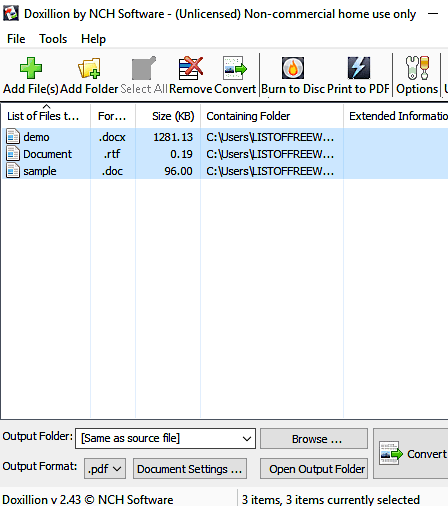
Task: Click the large Convert button at bottom right
Action: click(x=411, y=454)
